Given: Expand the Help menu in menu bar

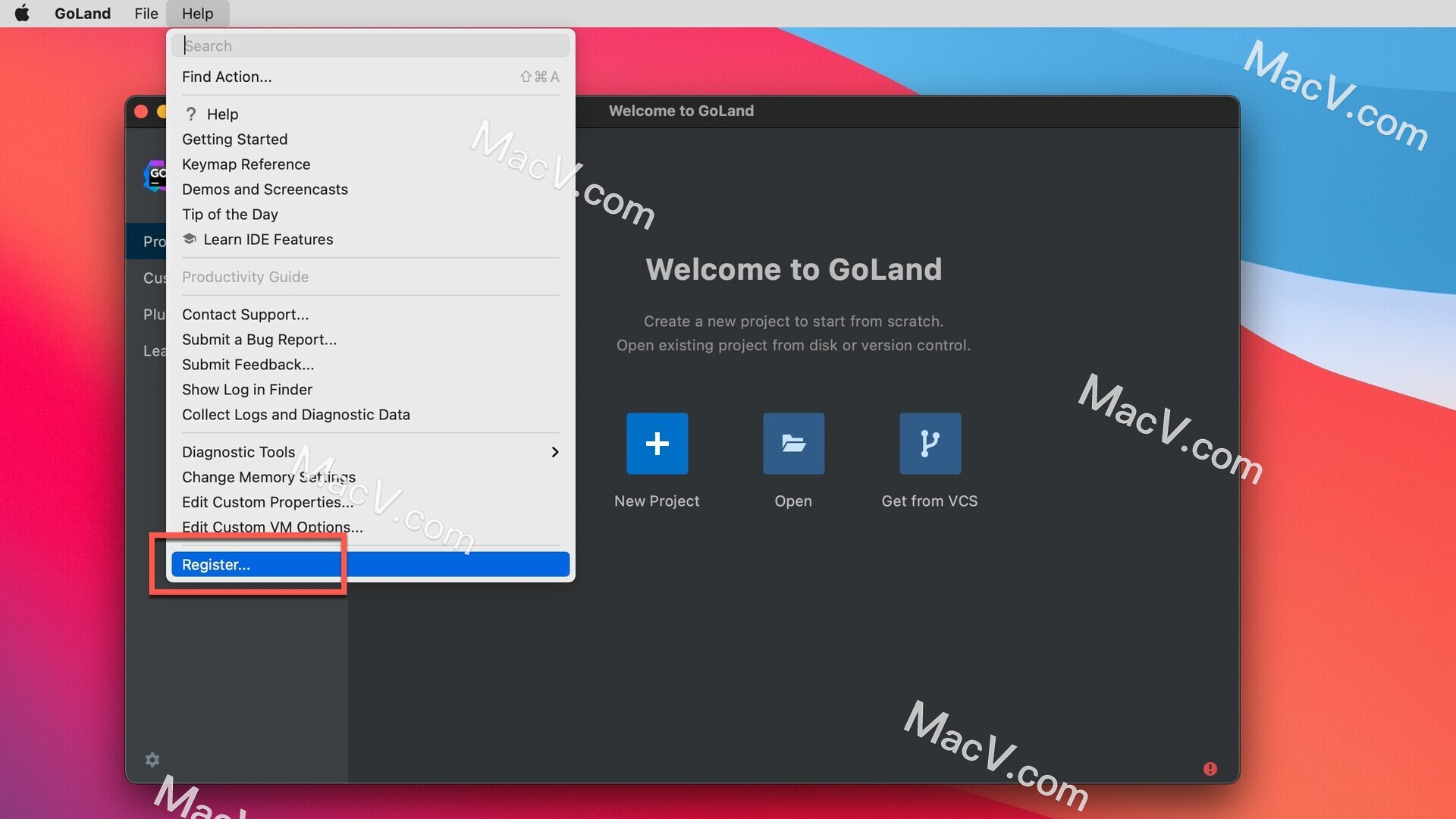Looking at the screenshot, I should click(x=197, y=13).
